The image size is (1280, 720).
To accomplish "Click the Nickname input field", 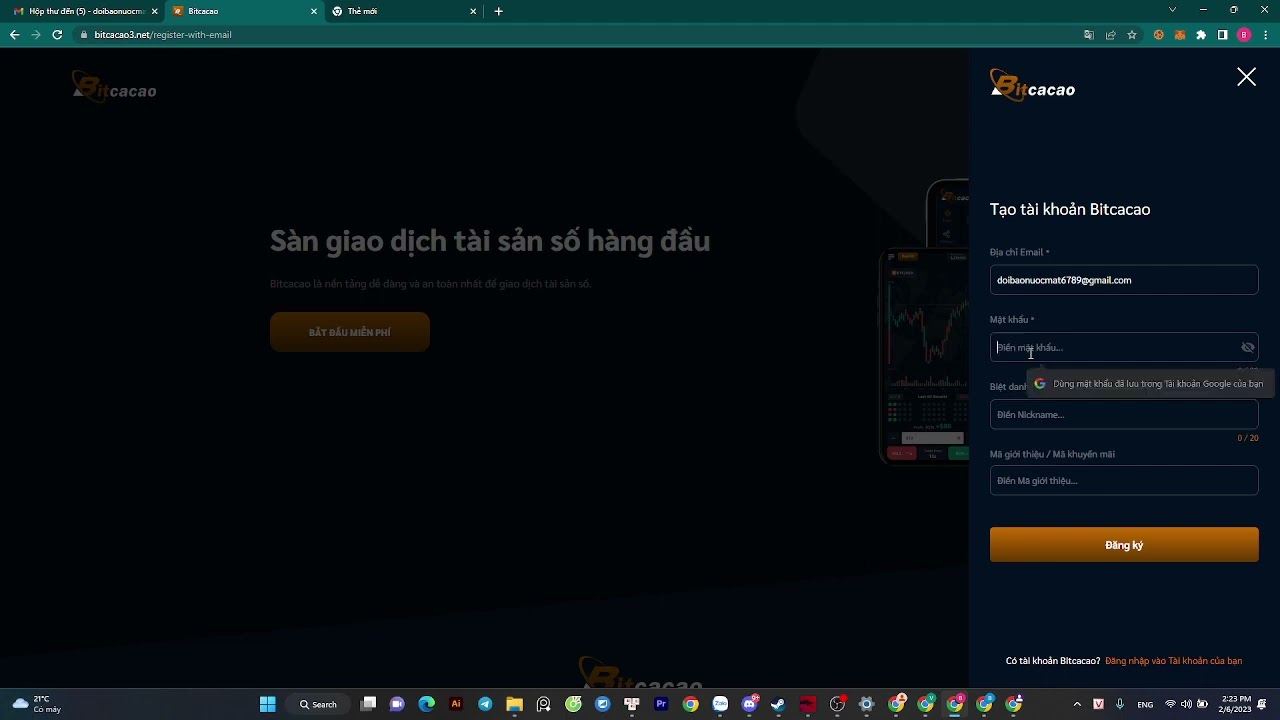I will pos(1124,414).
